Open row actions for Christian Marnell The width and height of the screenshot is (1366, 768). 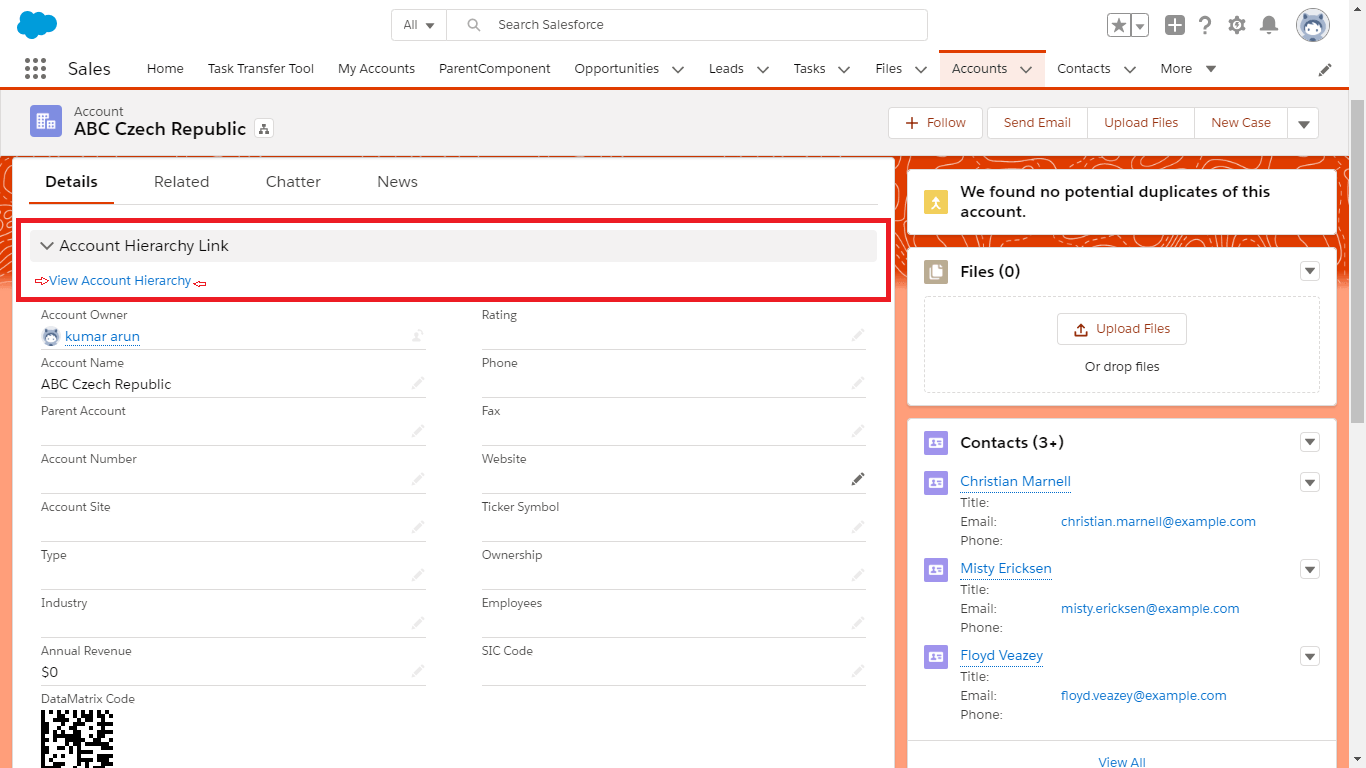pyautogui.click(x=1310, y=482)
